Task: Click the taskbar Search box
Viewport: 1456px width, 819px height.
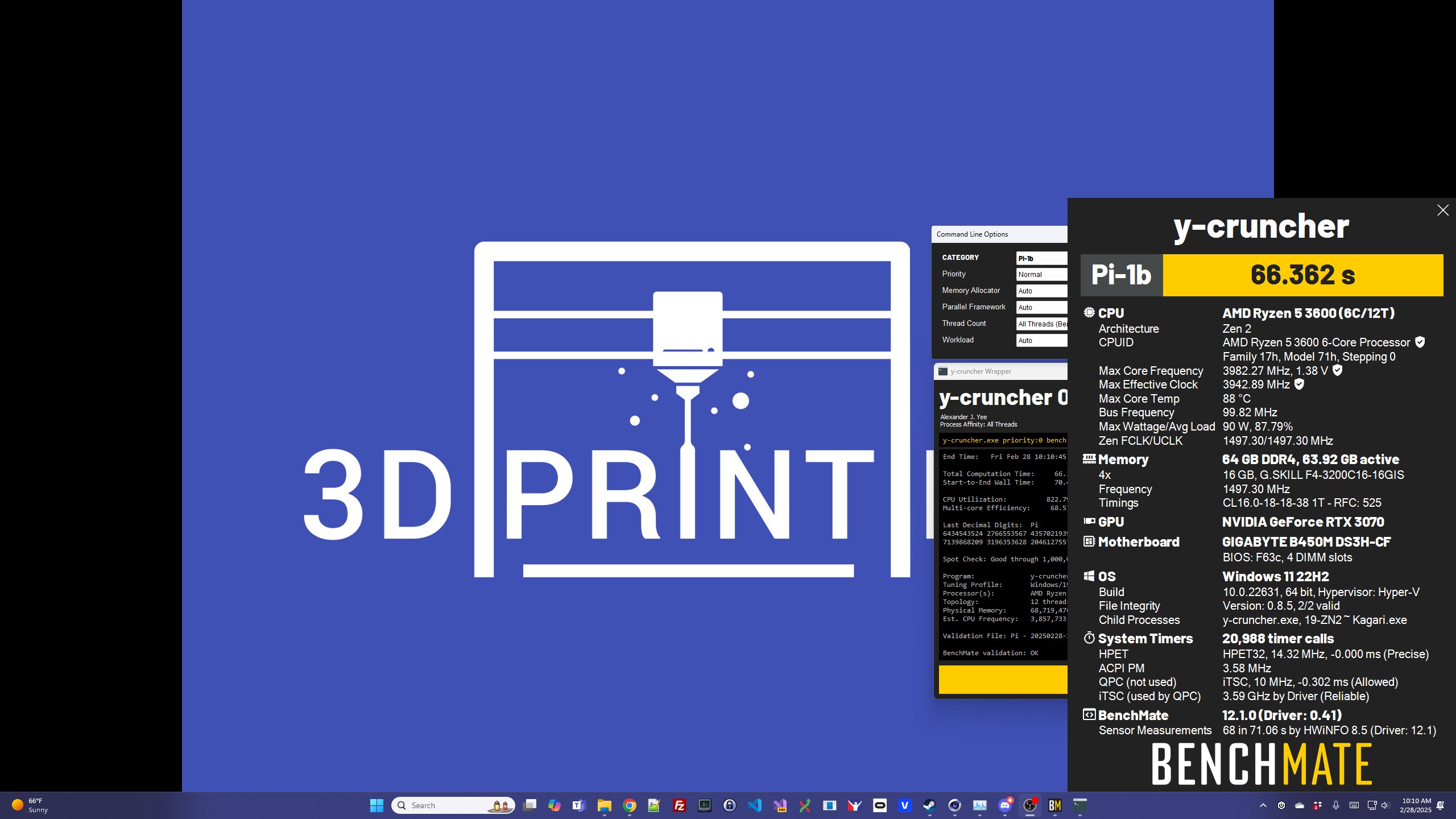Action: click(453, 805)
